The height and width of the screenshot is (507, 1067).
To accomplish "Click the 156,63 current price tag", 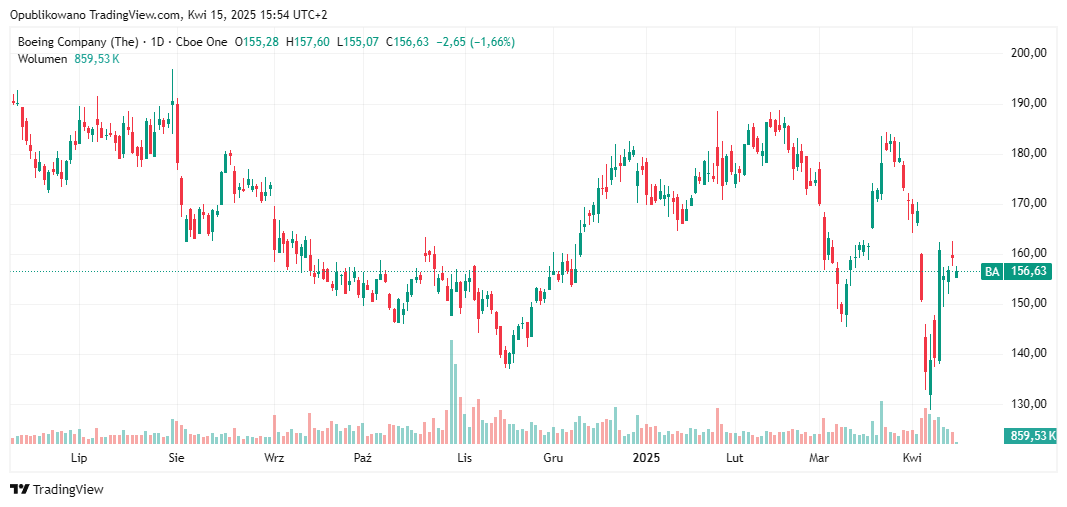I will (x=1028, y=272).
